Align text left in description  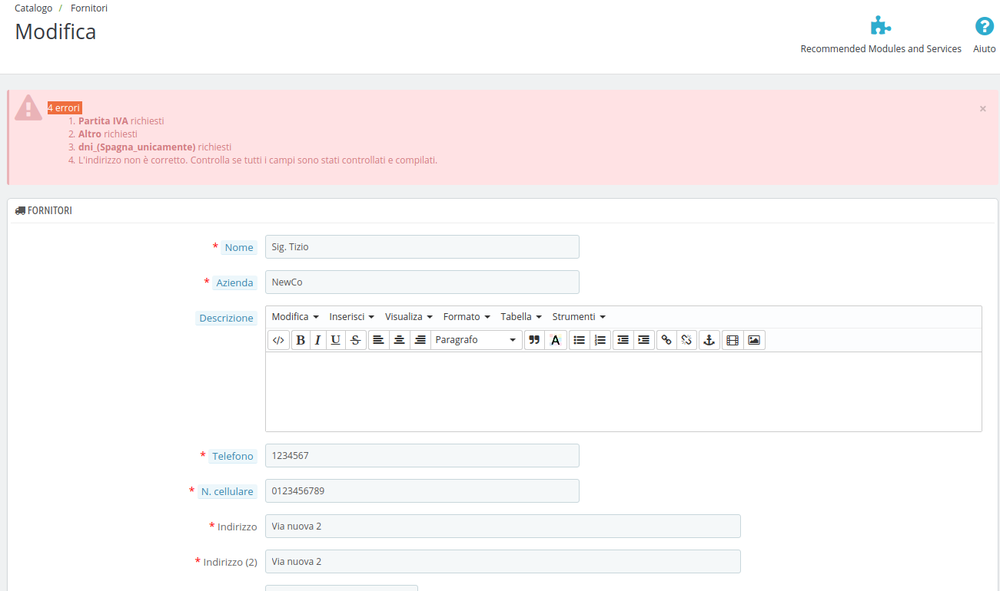378,340
